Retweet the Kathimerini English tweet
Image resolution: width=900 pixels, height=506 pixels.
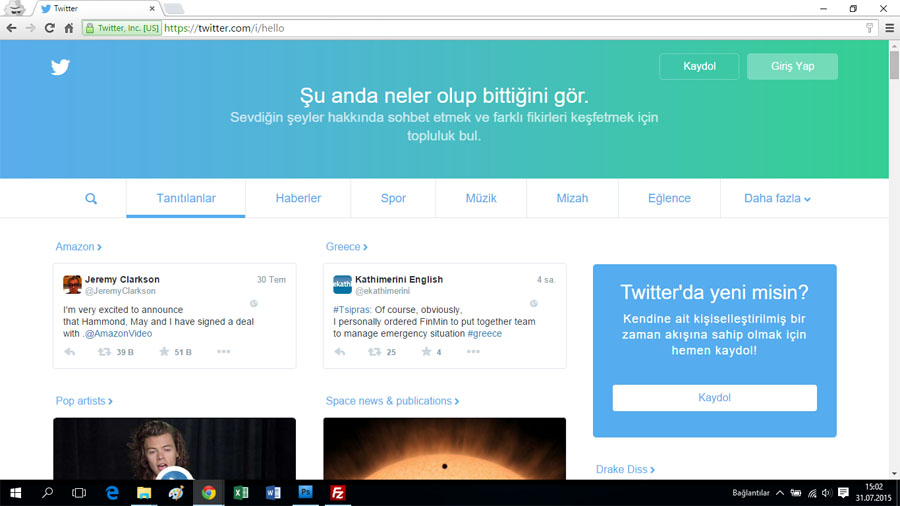coord(374,352)
